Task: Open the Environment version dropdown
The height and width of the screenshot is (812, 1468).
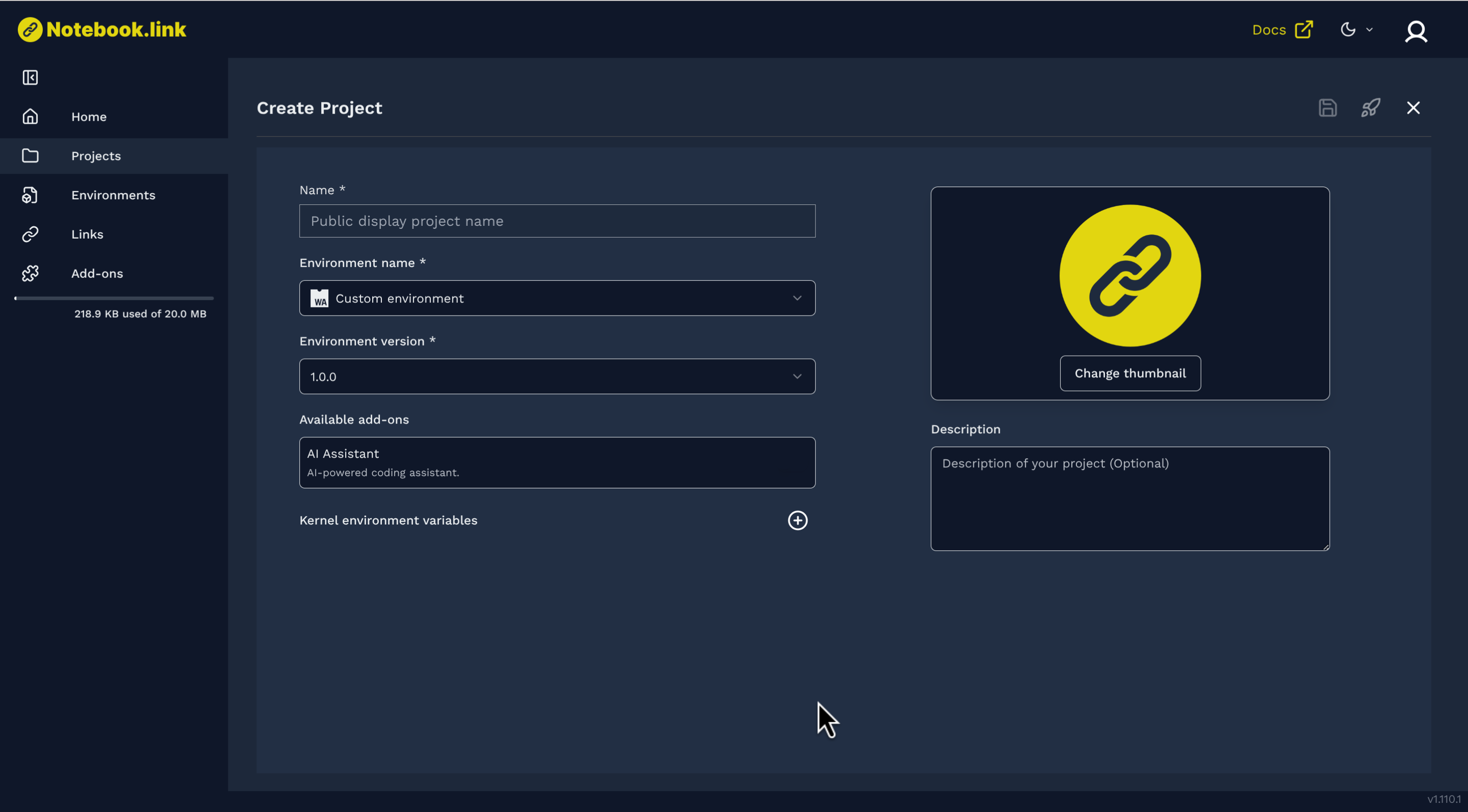Action: point(557,376)
